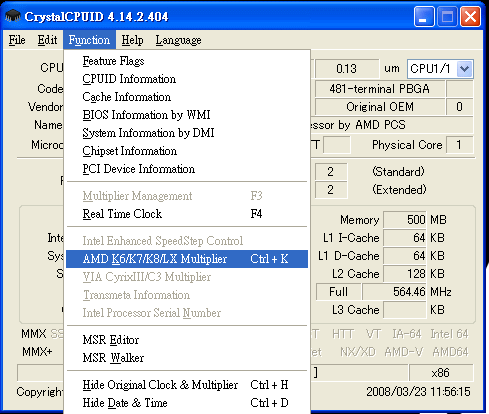The image size is (489, 414).
Task: Launch MSR Walker
Action: (187, 358)
